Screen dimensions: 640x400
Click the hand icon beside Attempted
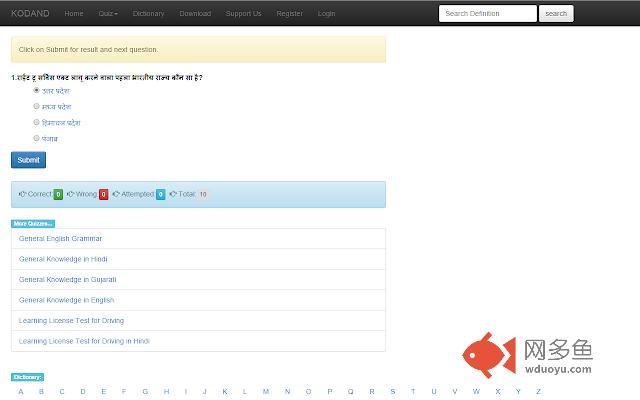pos(116,194)
